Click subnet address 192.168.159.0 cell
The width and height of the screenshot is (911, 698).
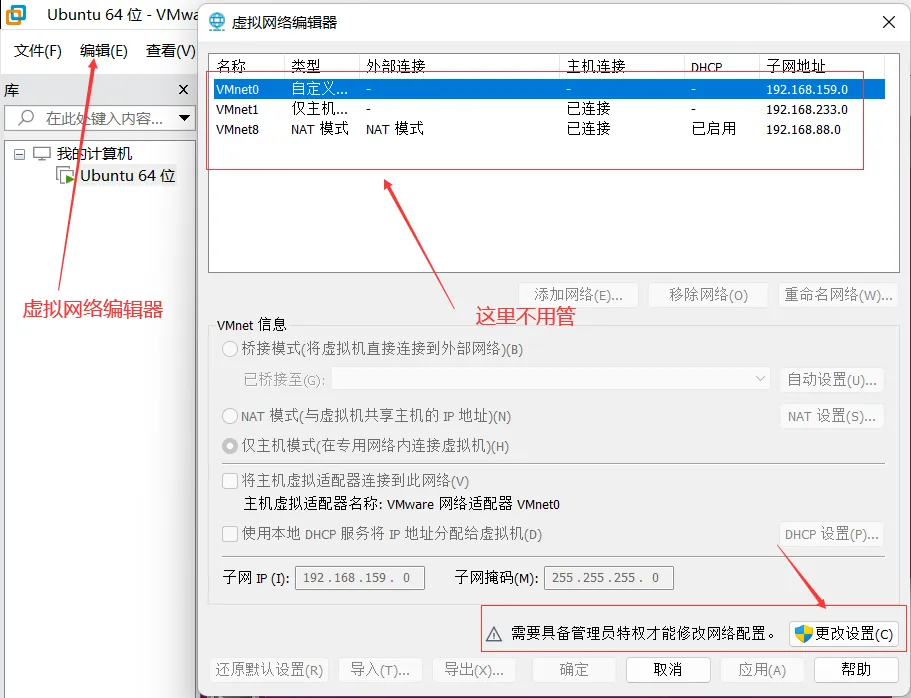coord(806,90)
